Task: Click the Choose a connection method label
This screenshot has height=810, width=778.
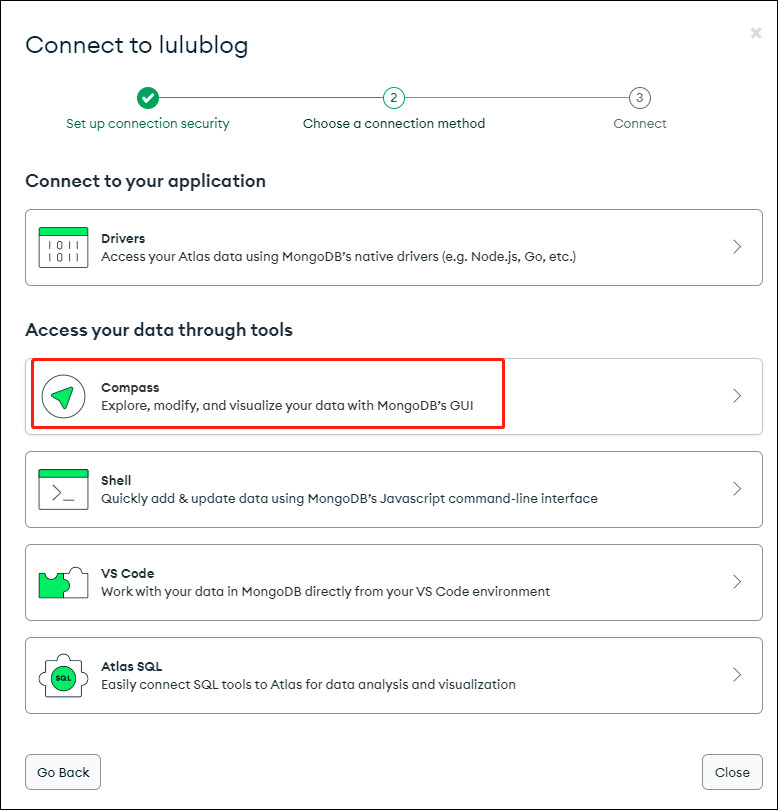Action: (x=394, y=123)
